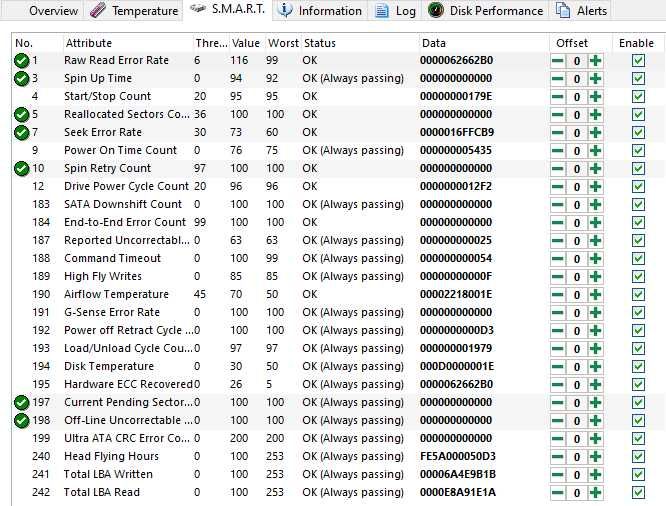Viewport: 666px width, 506px height.
Task: Open the Temperature tab
Action: pos(134,10)
